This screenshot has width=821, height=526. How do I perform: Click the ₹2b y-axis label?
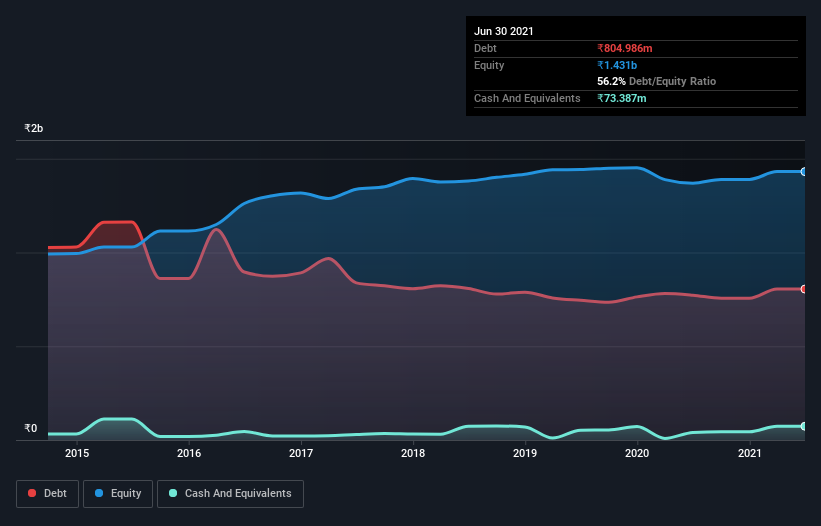34,128
